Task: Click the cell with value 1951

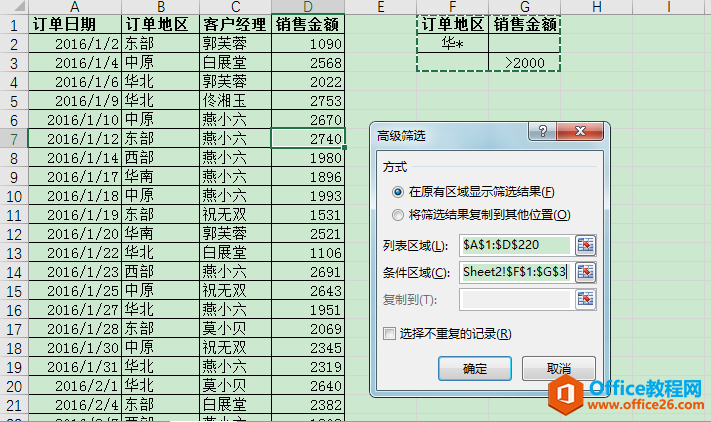Action: click(x=308, y=310)
